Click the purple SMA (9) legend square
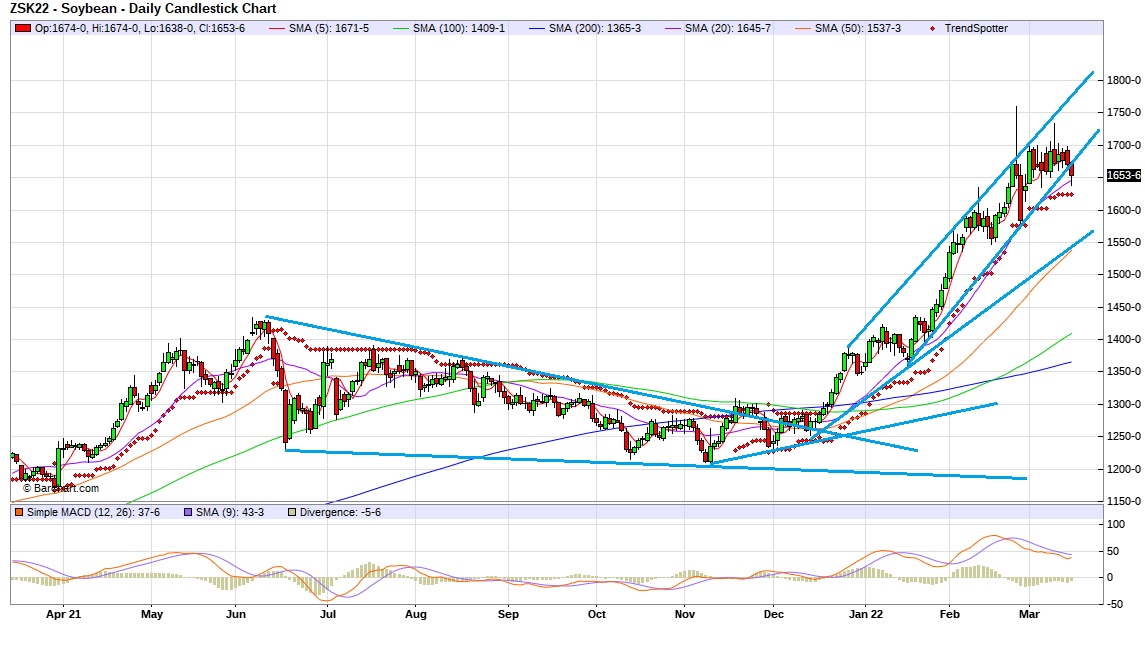The image size is (1145, 645). pyautogui.click(x=187, y=513)
